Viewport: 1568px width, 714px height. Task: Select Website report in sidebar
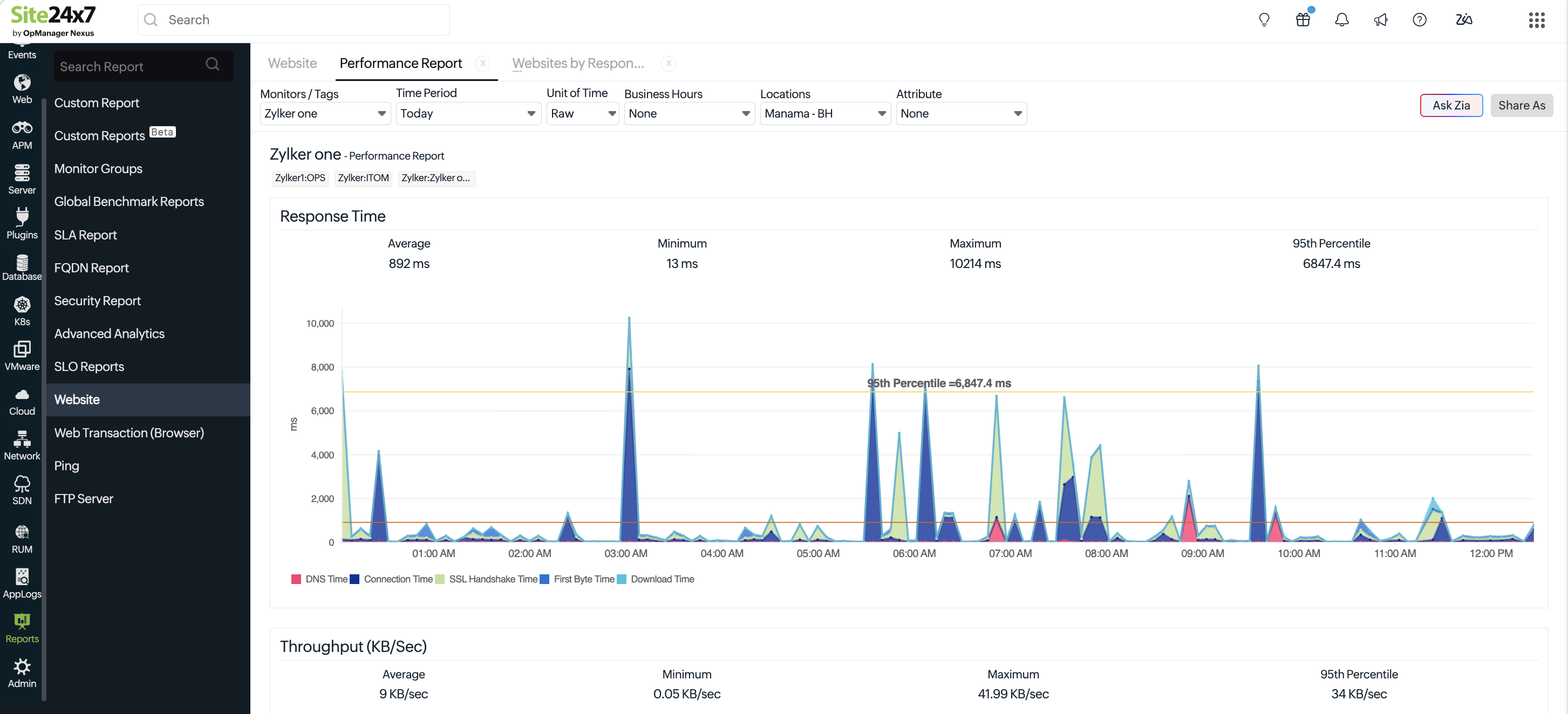pyautogui.click(x=148, y=400)
